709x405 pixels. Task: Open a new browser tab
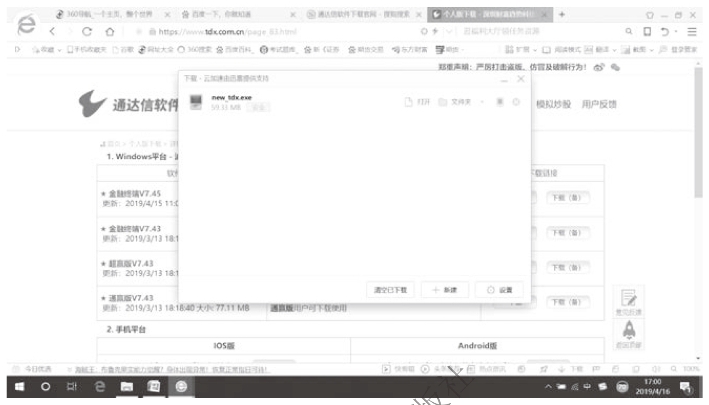tap(562, 14)
